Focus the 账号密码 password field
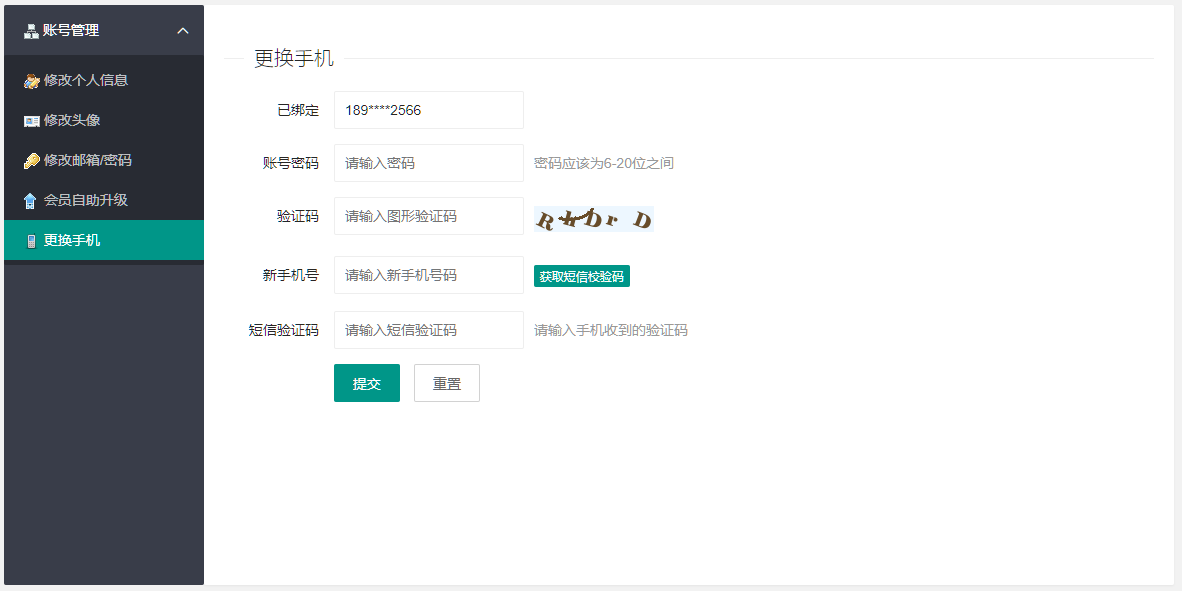Image resolution: width=1182 pixels, height=591 pixels. click(429, 163)
